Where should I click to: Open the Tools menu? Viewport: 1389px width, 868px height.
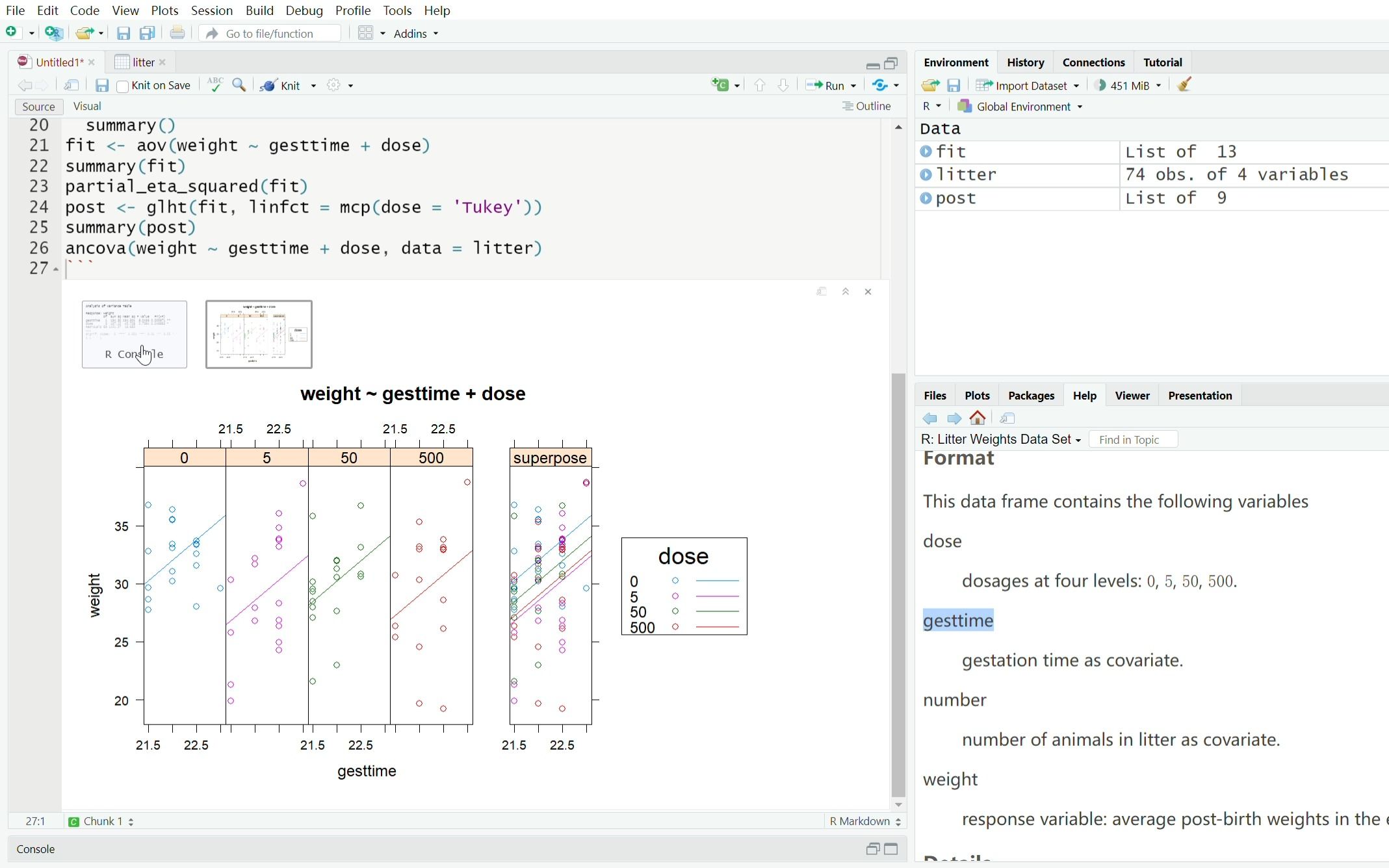click(x=397, y=10)
